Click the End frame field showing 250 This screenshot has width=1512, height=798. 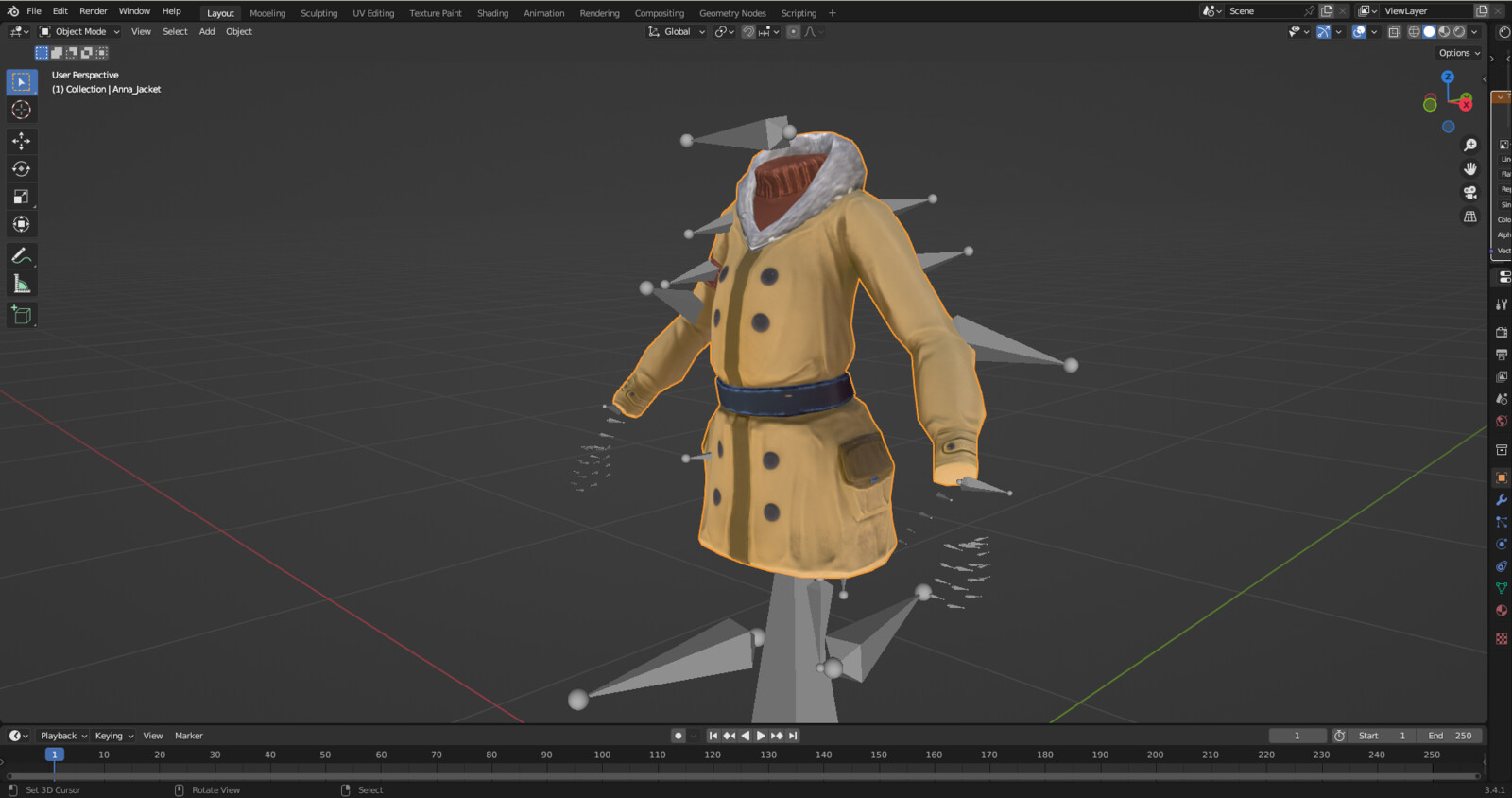pos(1450,736)
